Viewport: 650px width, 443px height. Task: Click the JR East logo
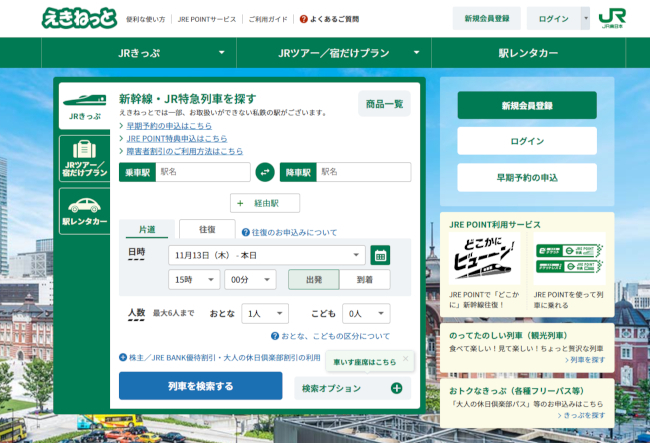[x=612, y=18]
